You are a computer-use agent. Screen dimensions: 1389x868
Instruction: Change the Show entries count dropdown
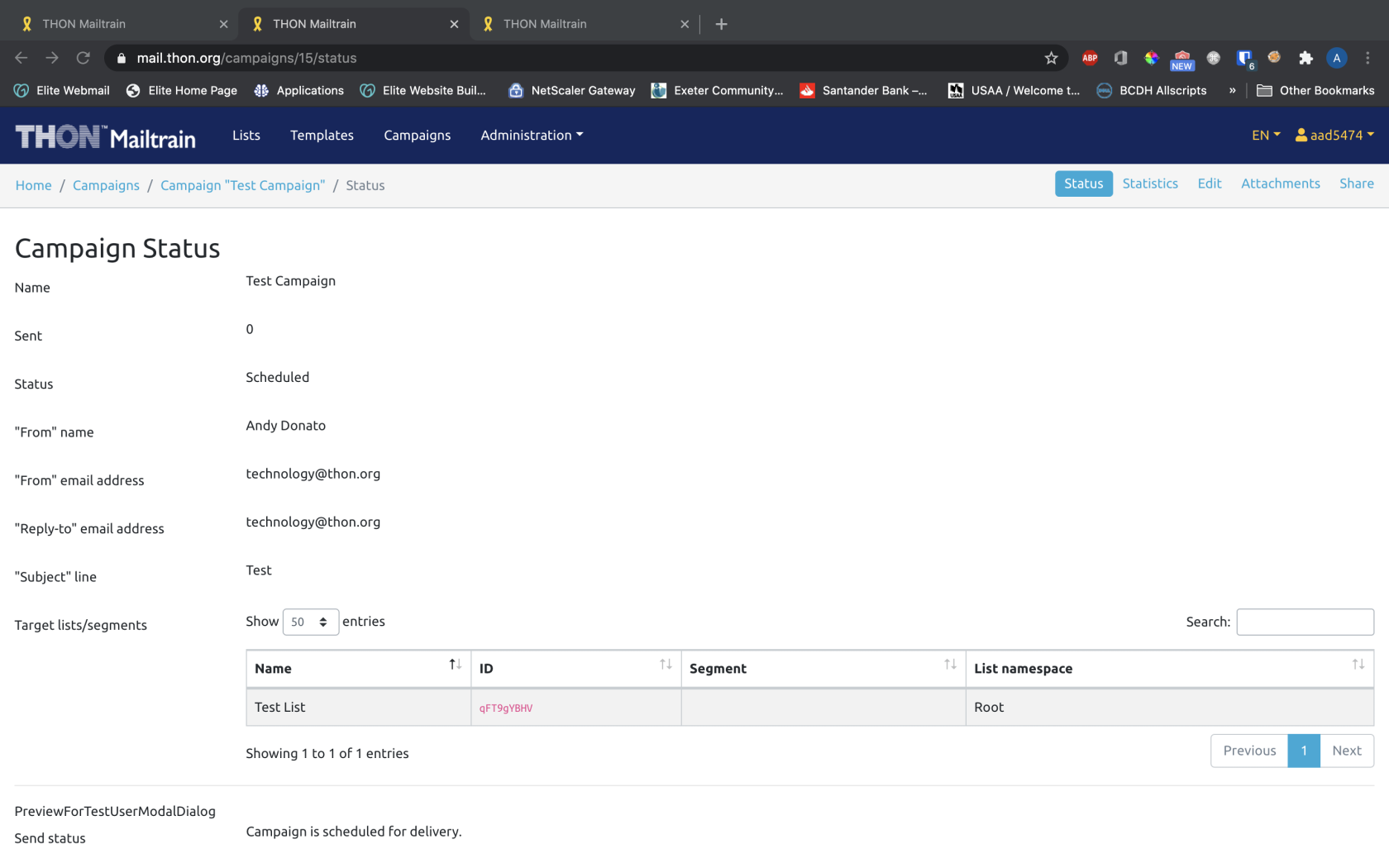point(311,622)
